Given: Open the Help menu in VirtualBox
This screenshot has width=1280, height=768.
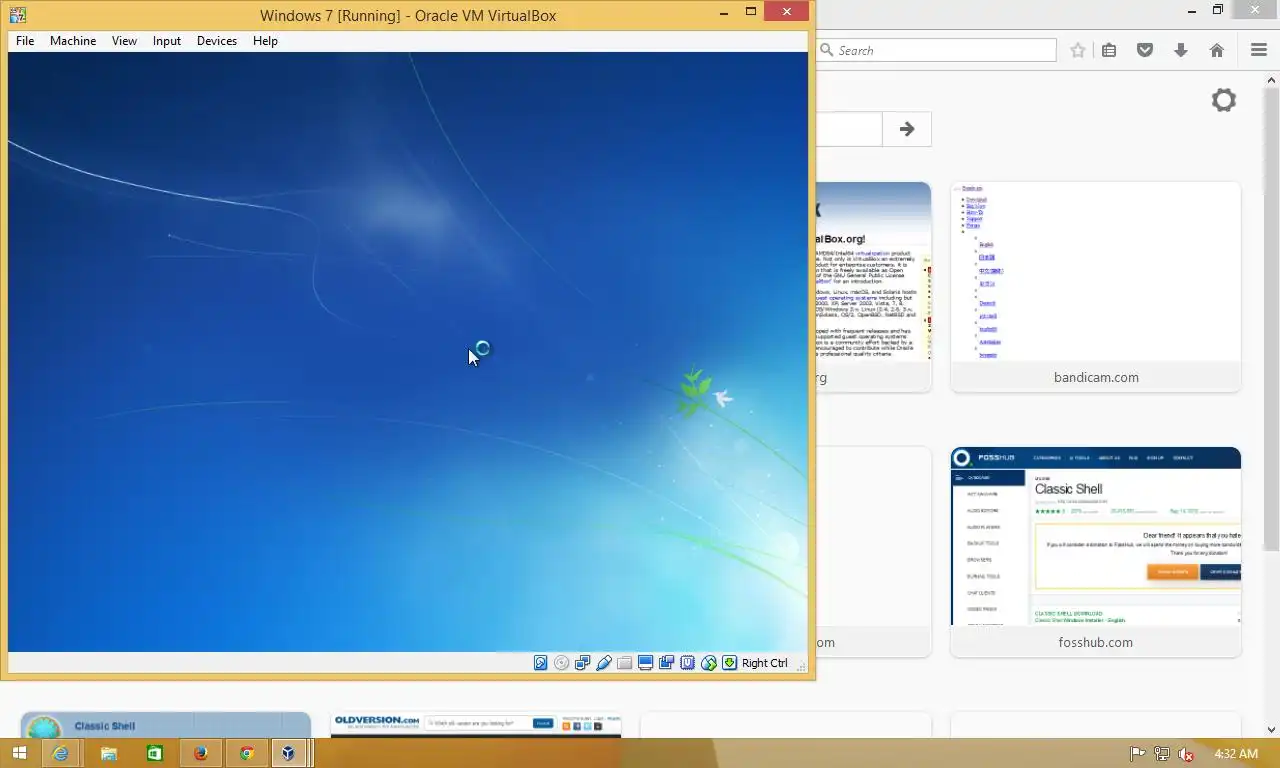Looking at the screenshot, I should [x=265, y=41].
